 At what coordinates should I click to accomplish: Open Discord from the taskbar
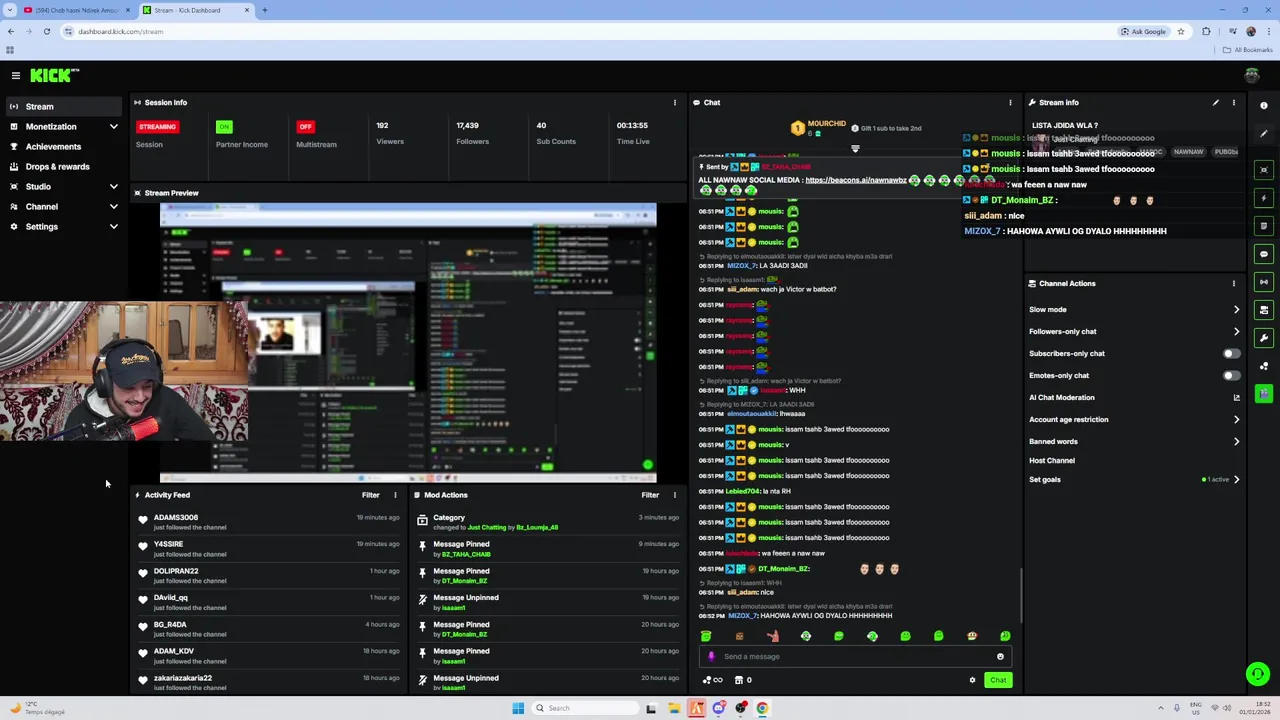click(x=718, y=708)
